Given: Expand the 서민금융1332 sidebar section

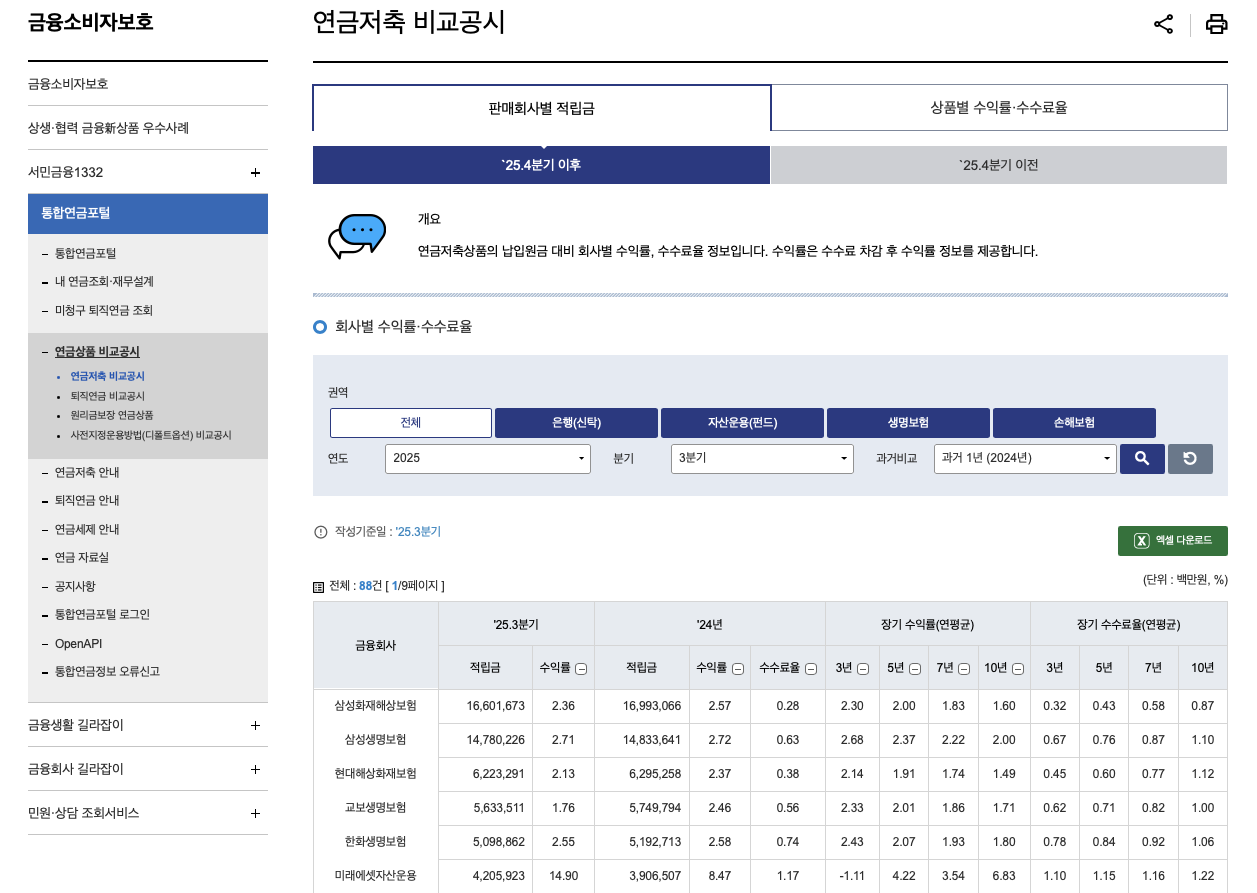Looking at the screenshot, I should pos(255,172).
